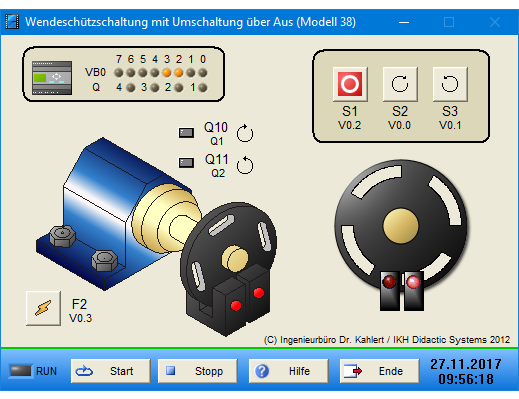The image size is (519, 399).
Task: Click the application icon in title bar
Action: (x=12, y=22)
